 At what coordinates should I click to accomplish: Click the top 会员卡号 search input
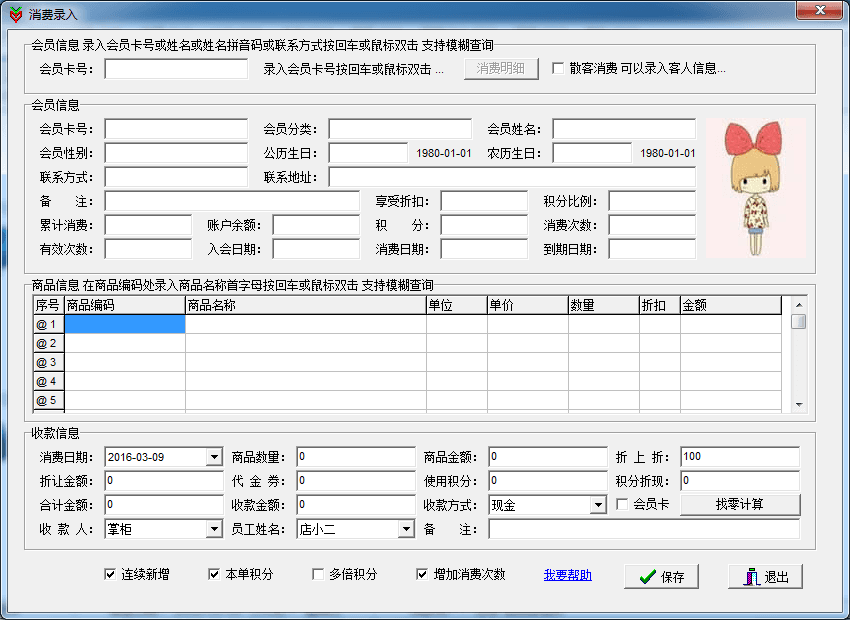pyautogui.click(x=176, y=69)
